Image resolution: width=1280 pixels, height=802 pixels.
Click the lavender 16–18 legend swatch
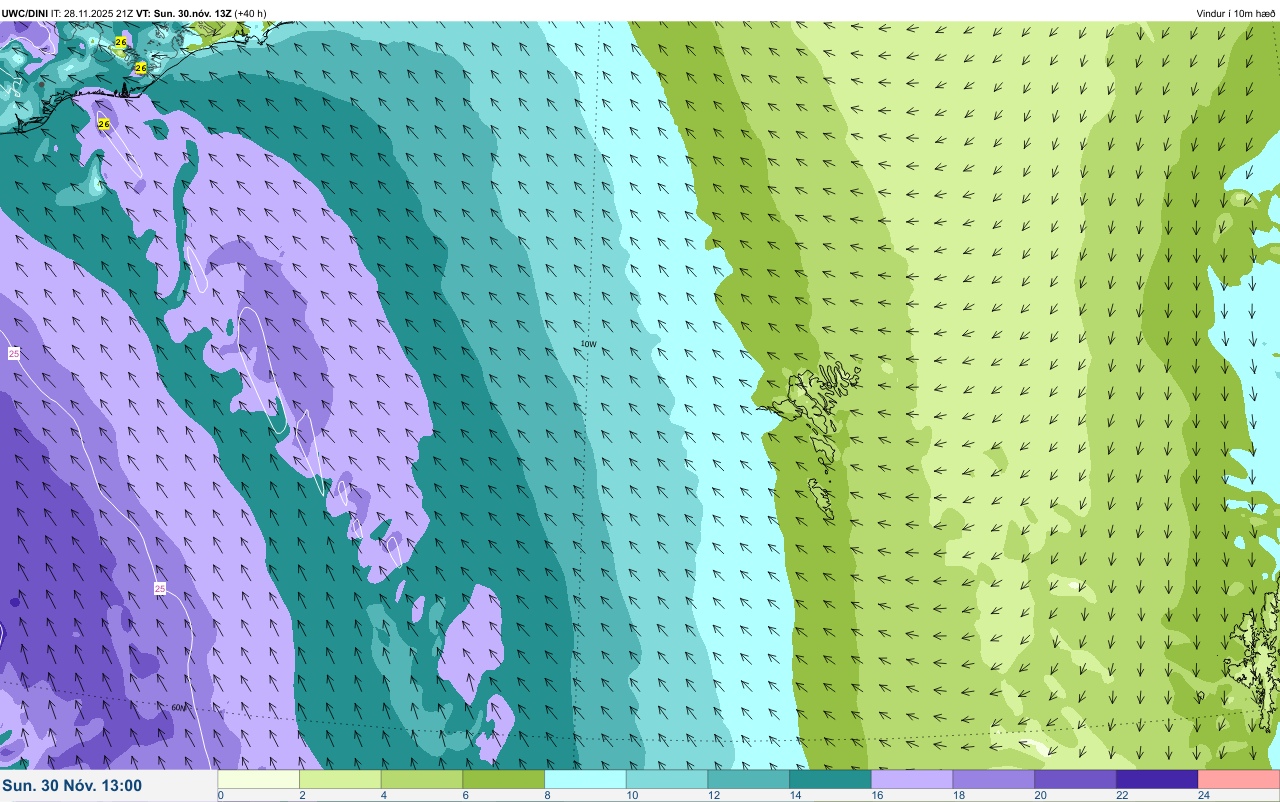[912, 779]
